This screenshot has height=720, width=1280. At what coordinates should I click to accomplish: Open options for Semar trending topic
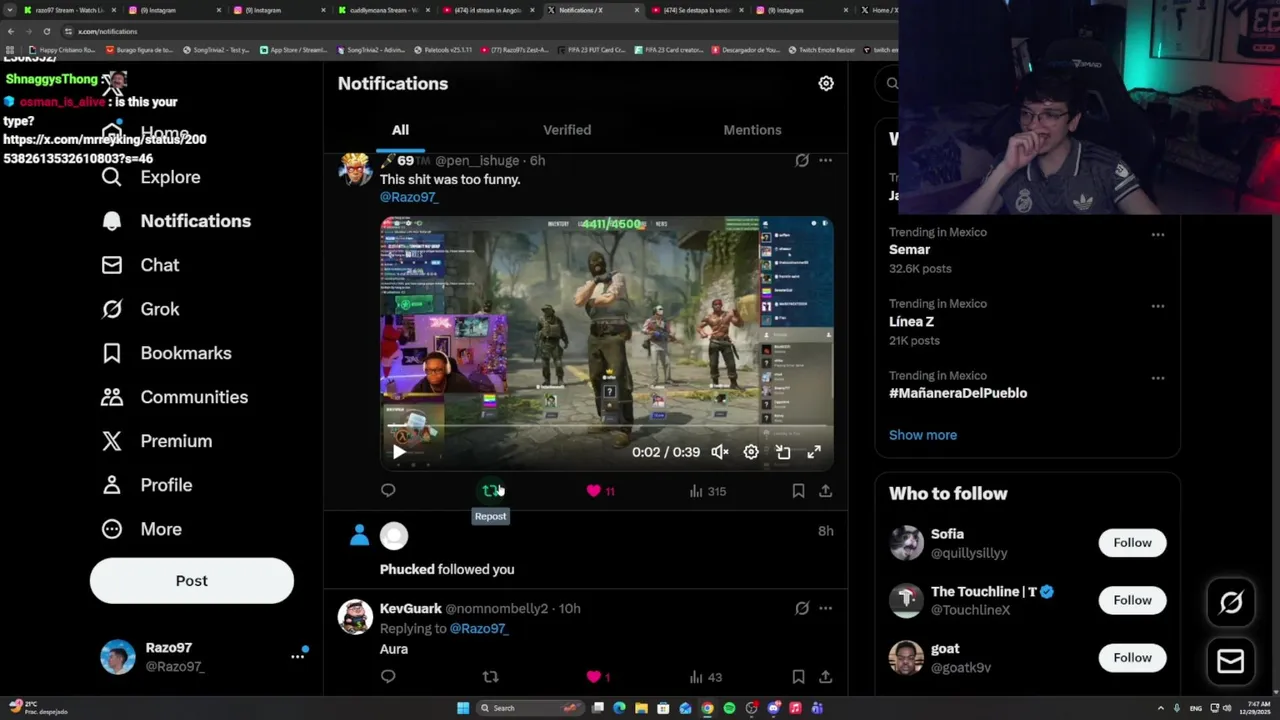[x=1157, y=234]
